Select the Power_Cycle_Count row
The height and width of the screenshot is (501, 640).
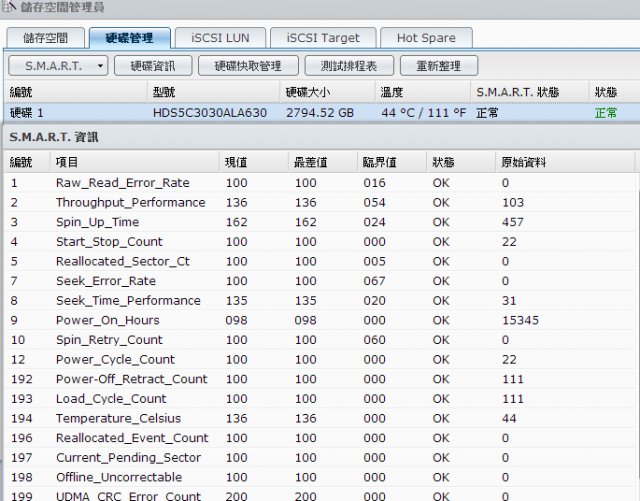coord(320,359)
